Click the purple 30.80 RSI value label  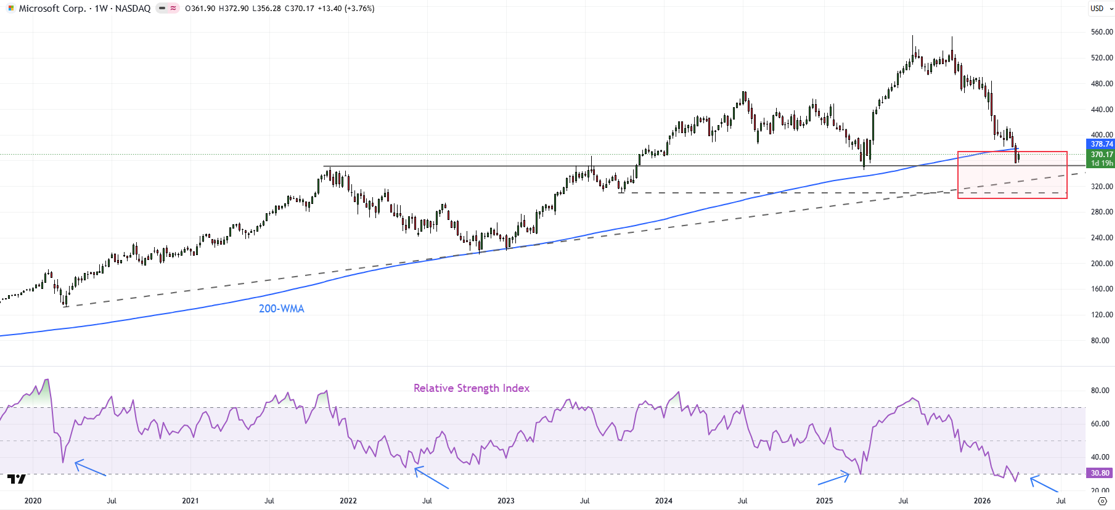(1099, 473)
